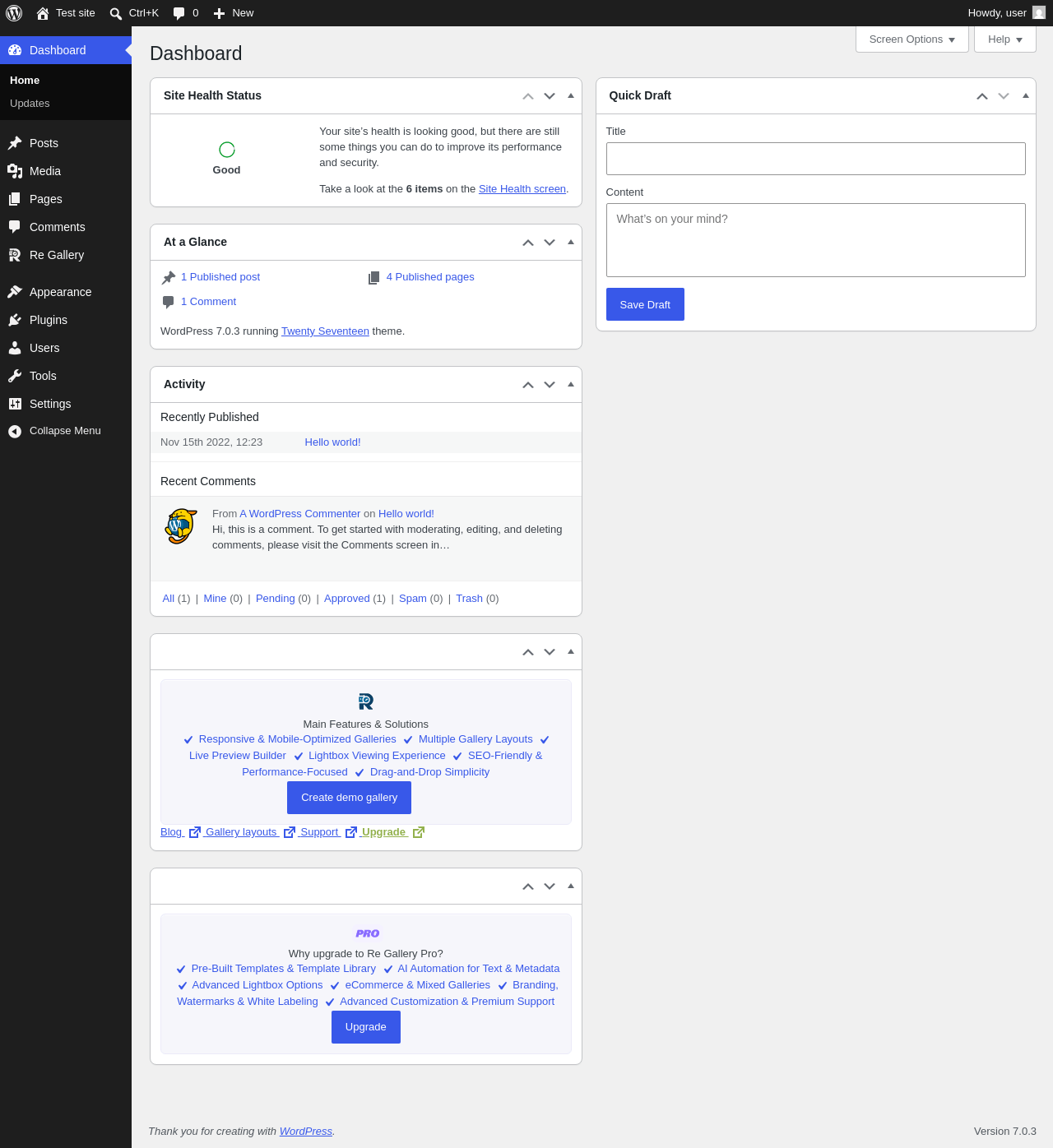The image size is (1053, 1148).
Task: Click the Settings sliders icon in sidebar
Action: point(15,404)
